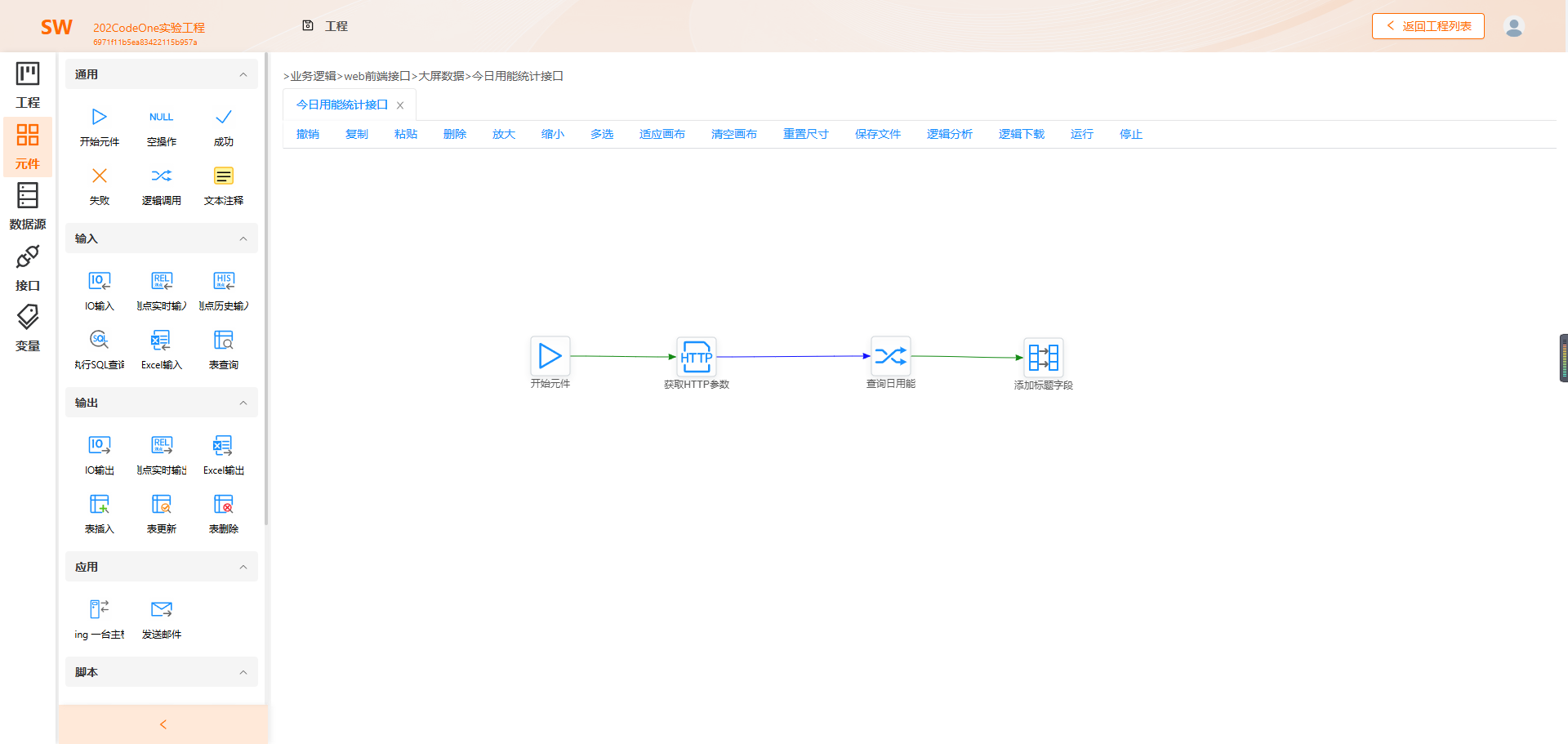
Task: Open the 变量 variables sidebar section
Action: click(x=28, y=328)
